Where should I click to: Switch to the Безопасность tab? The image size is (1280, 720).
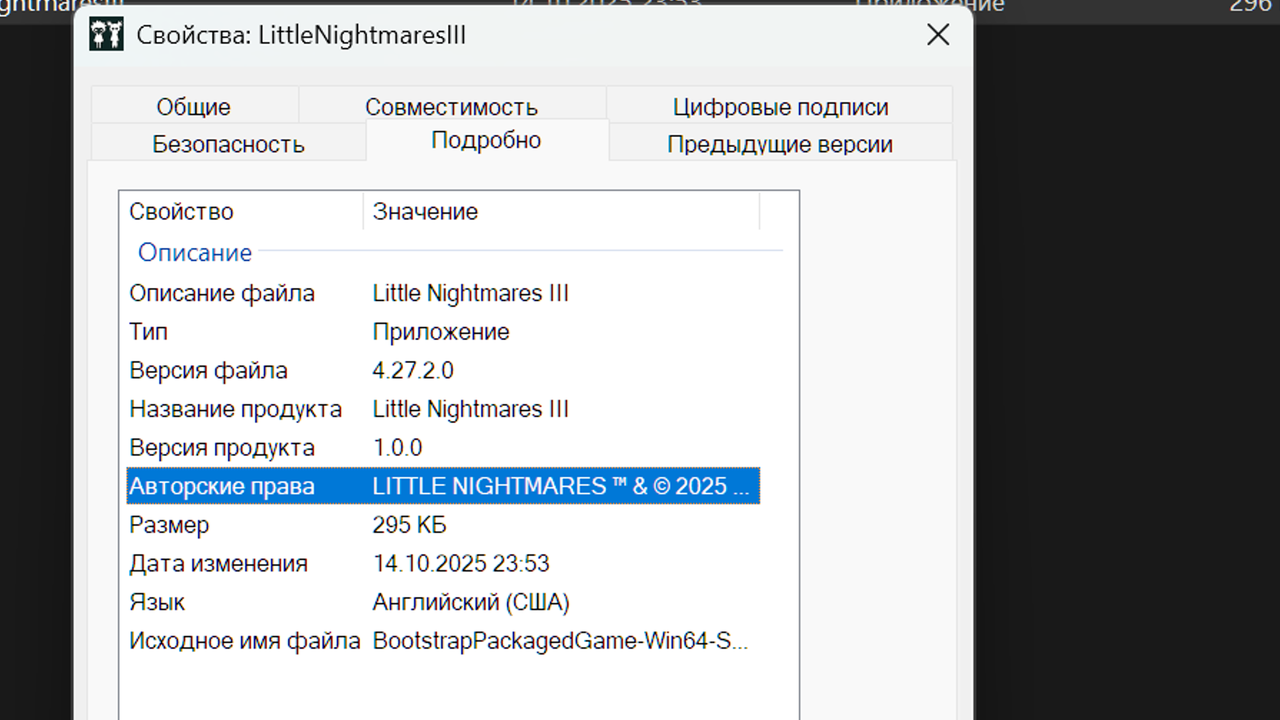tap(228, 143)
